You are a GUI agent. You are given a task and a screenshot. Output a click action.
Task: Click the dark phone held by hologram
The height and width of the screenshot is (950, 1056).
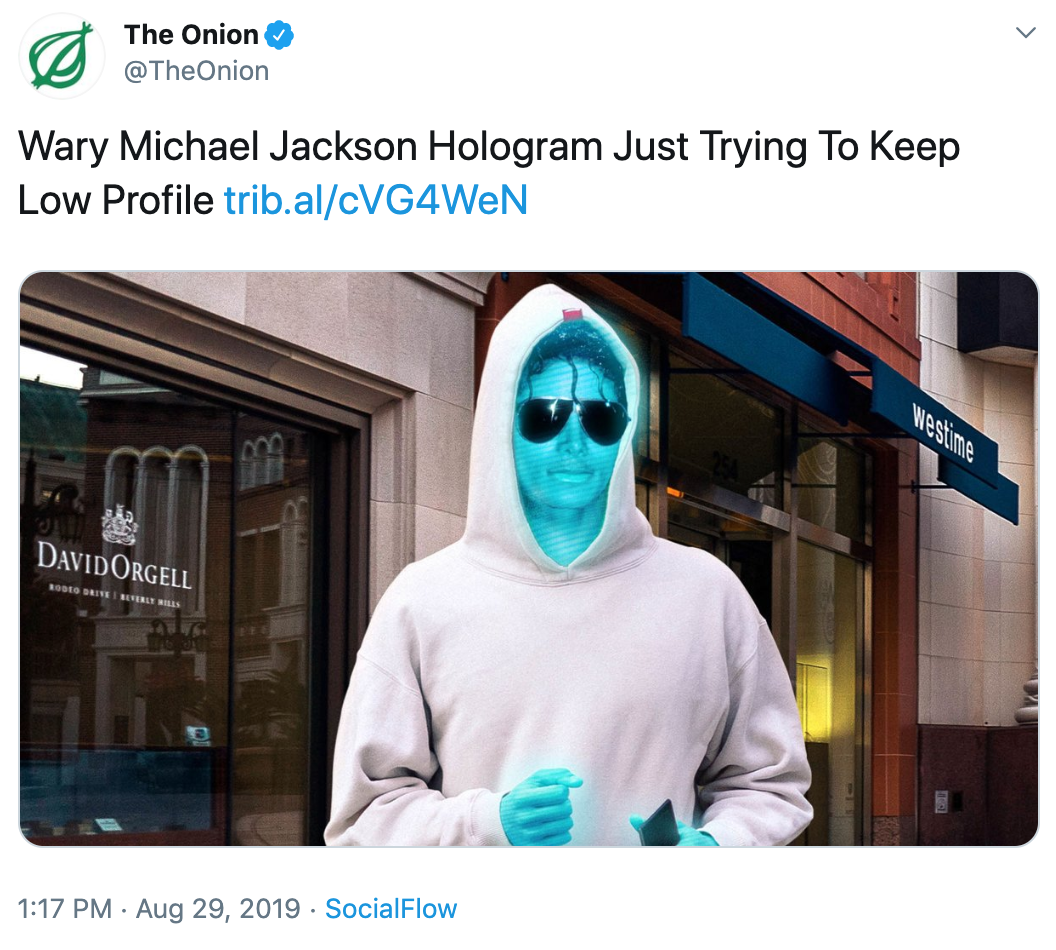coord(657,823)
